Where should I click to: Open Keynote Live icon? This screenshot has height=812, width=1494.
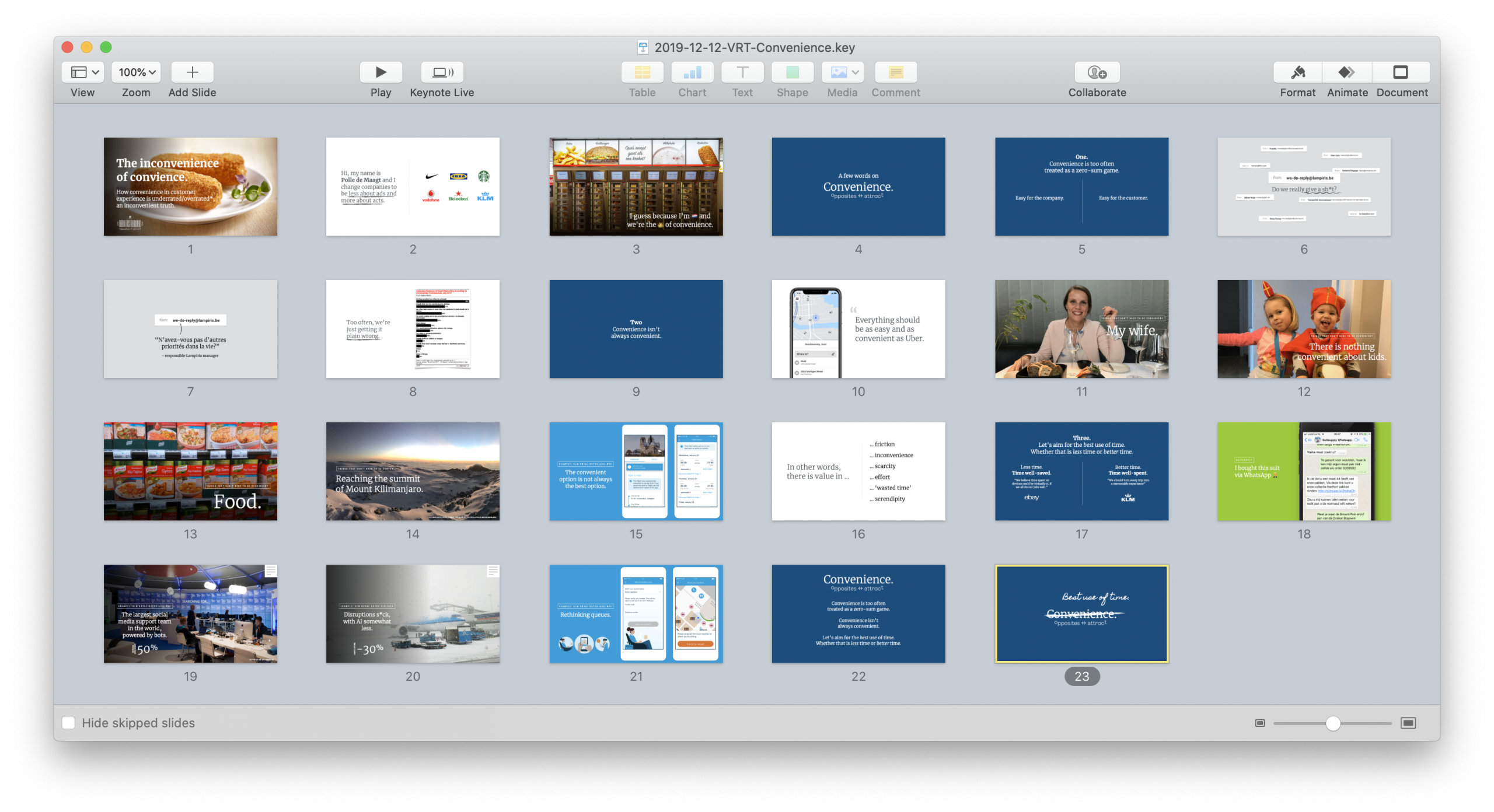(x=442, y=72)
